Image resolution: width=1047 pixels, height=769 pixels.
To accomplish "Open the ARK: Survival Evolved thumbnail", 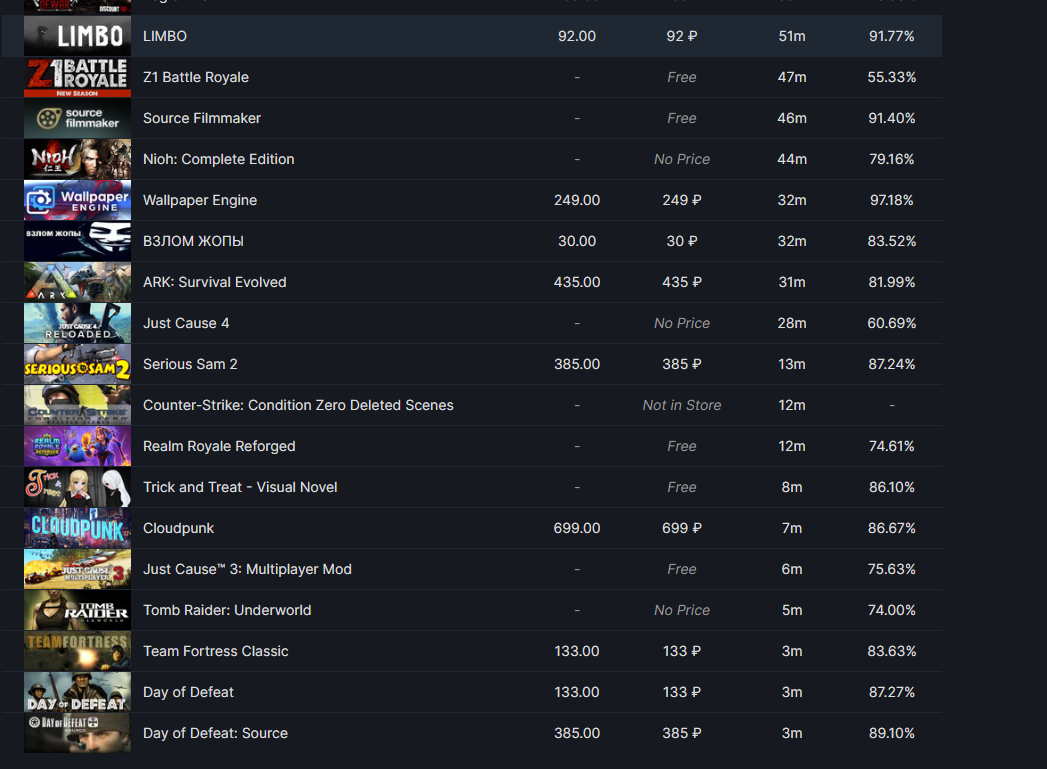I will coord(77,282).
